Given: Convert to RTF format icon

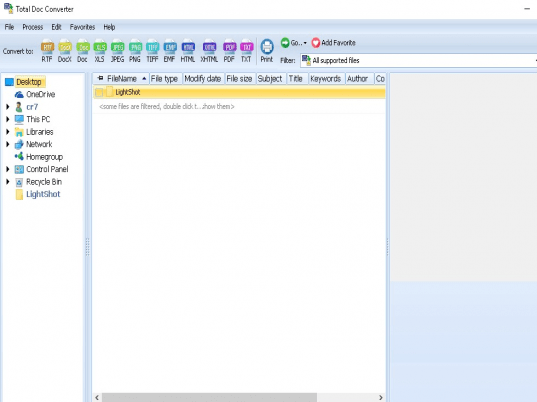Looking at the screenshot, I should (47, 51).
